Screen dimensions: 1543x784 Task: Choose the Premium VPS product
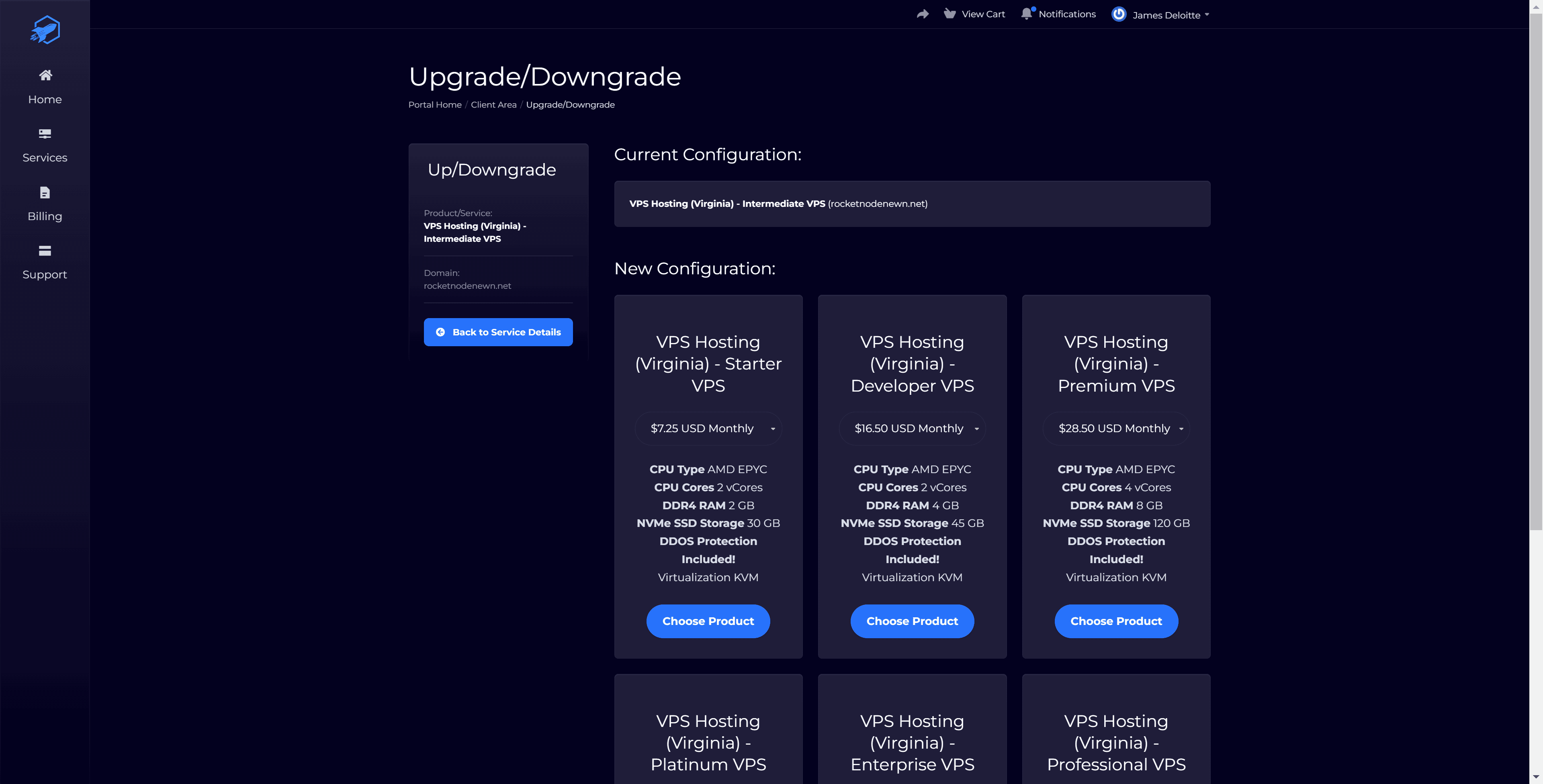[x=1116, y=621]
